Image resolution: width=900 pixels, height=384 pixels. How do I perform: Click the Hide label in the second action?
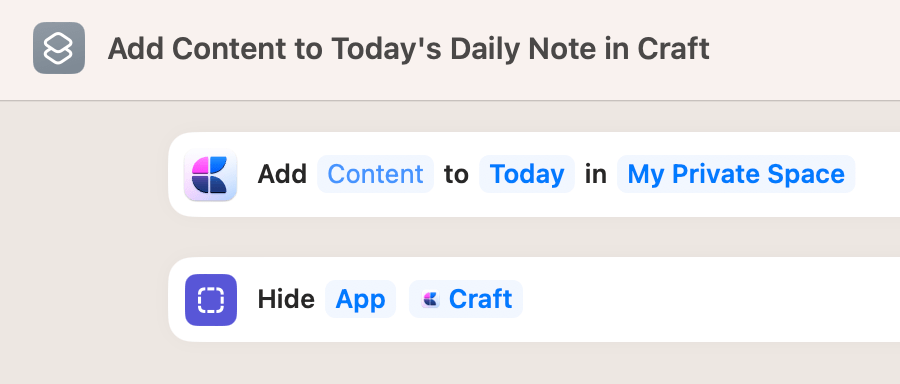(x=286, y=299)
